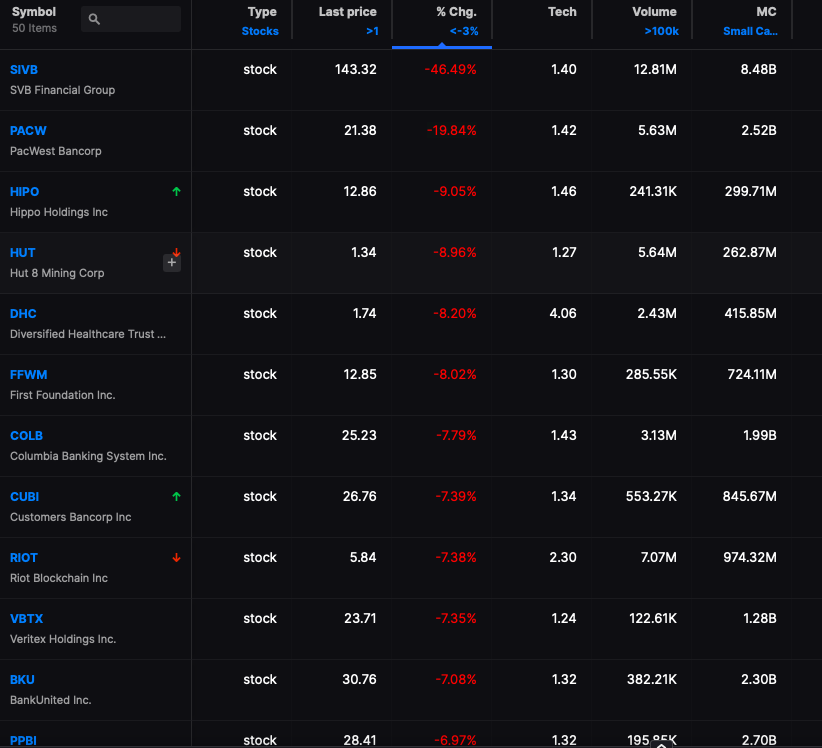Select the BankUnited Inc. company name

tap(50, 700)
